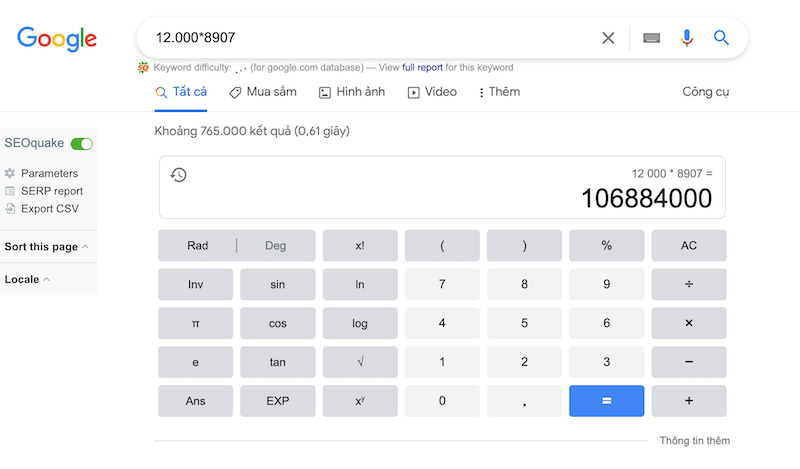Open Công cụ search tools
The width and height of the screenshot is (800, 469).
tap(706, 92)
